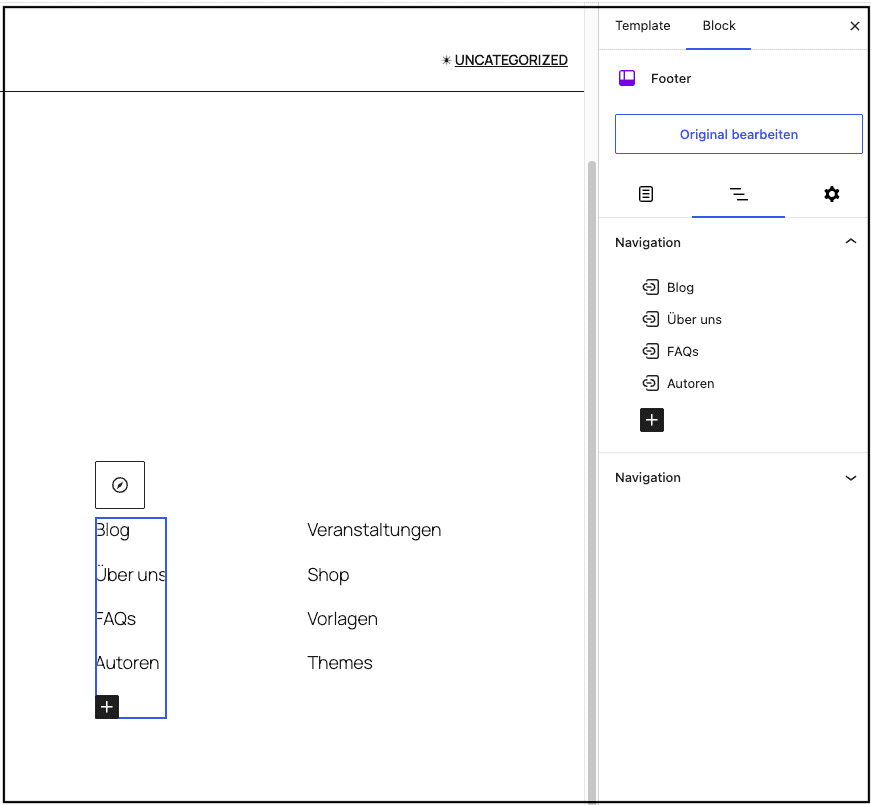Select FAQs item in sidebar list
Viewport: 871px width, 805px height.
point(682,352)
